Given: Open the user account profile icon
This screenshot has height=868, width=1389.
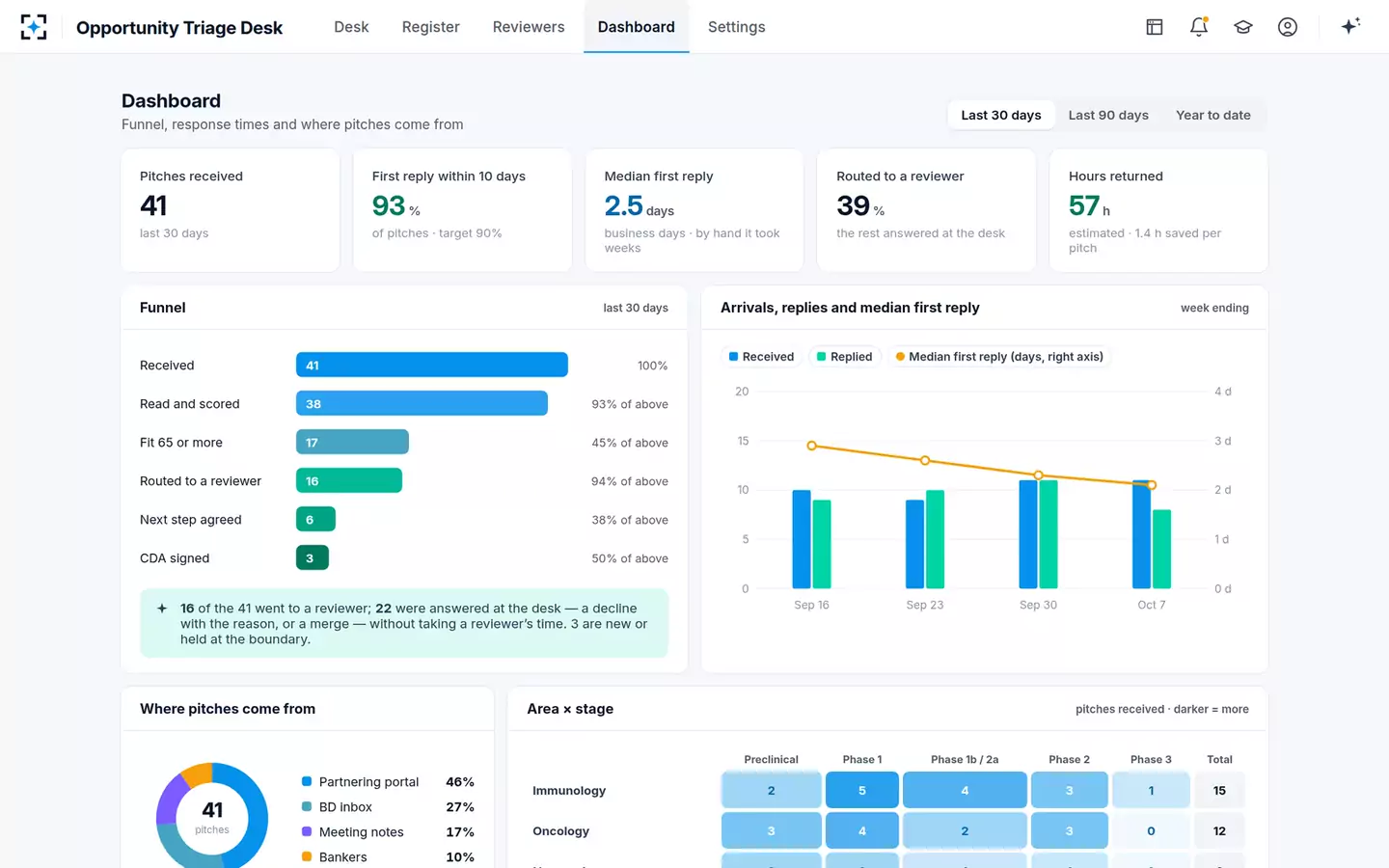Looking at the screenshot, I should tap(1288, 27).
